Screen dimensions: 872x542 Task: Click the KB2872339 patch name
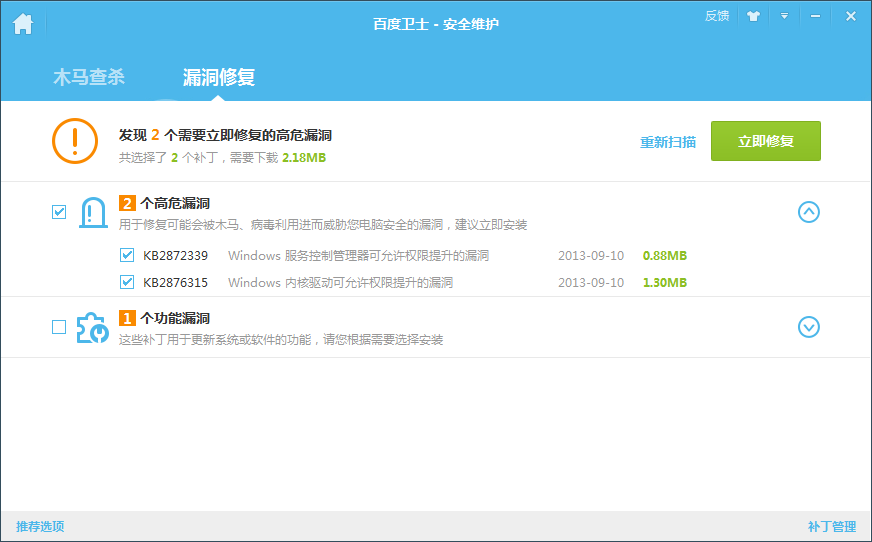point(176,256)
